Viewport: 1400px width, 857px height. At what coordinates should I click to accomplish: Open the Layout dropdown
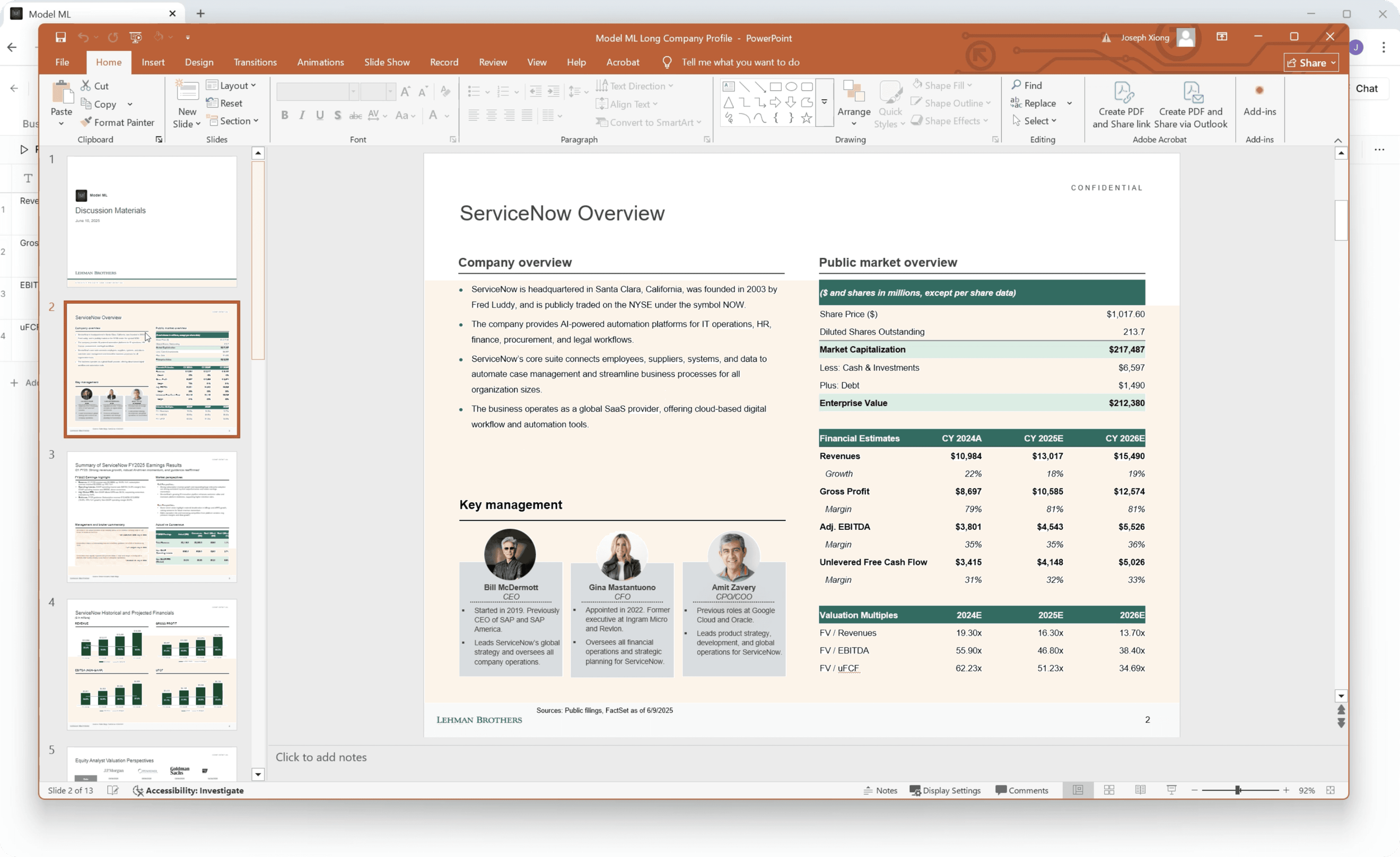[231, 85]
